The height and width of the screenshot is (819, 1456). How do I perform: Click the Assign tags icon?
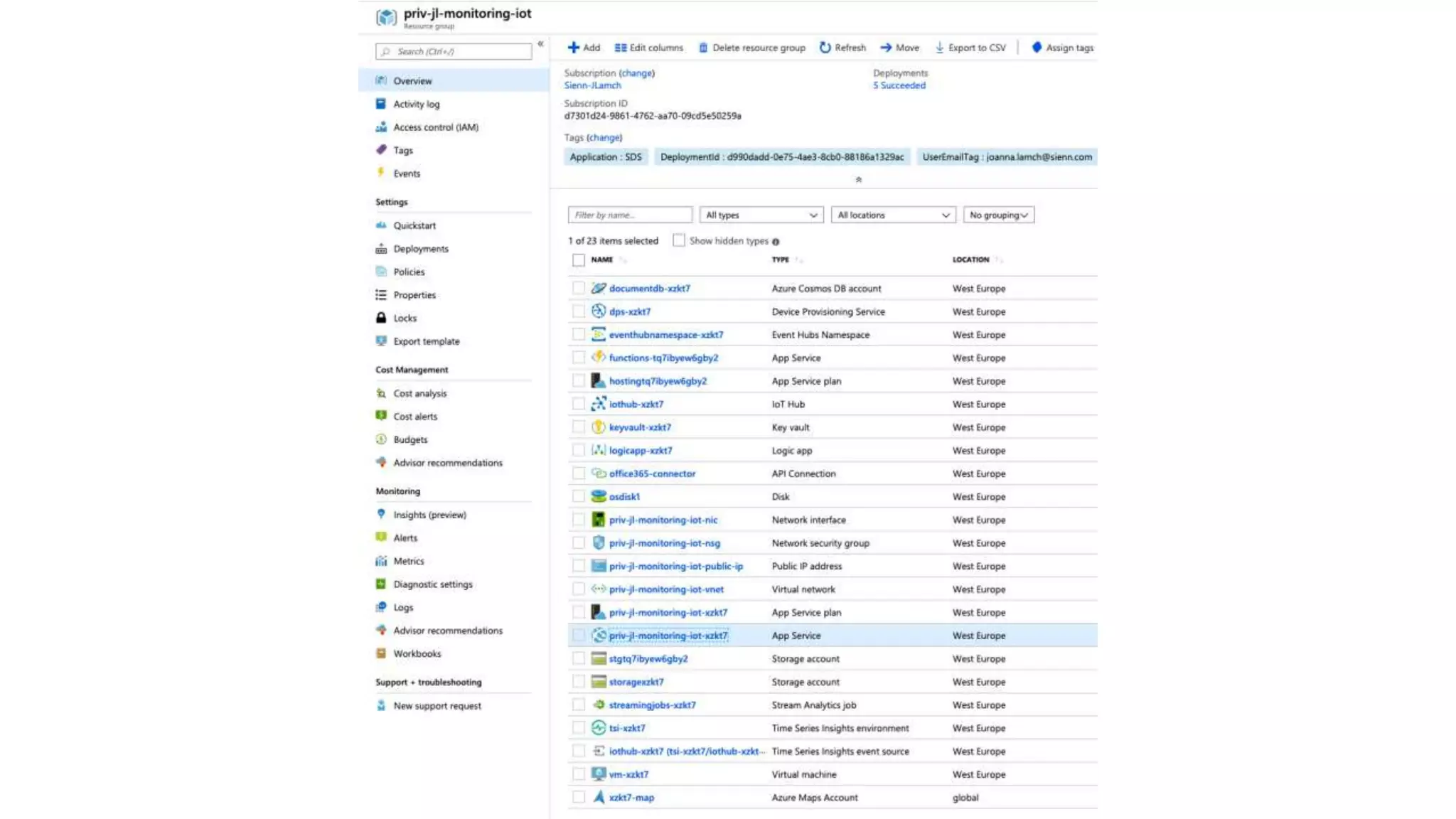(1037, 48)
